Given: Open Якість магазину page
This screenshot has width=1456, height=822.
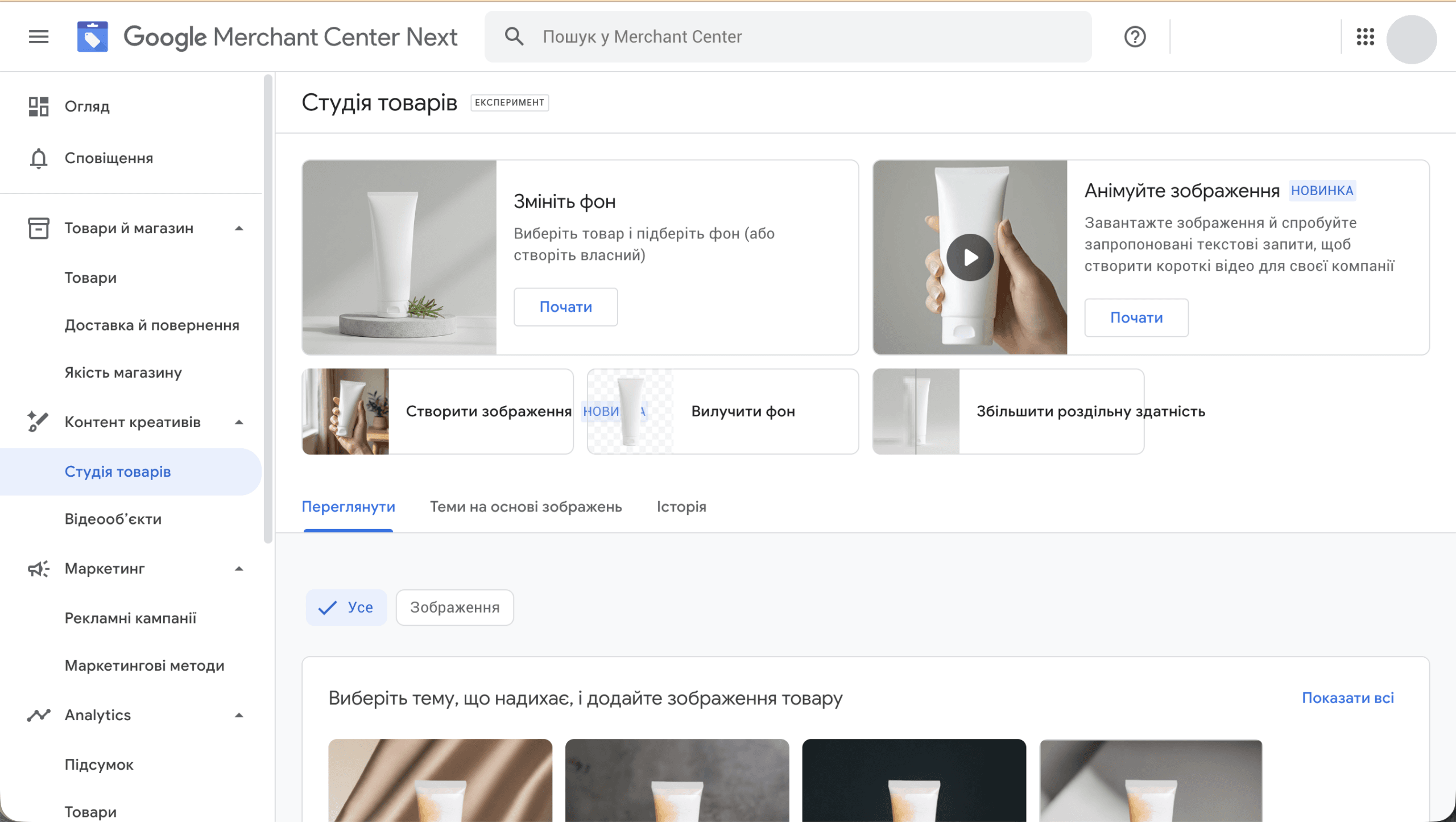Looking at the screenshot, I should click(131, 373).
